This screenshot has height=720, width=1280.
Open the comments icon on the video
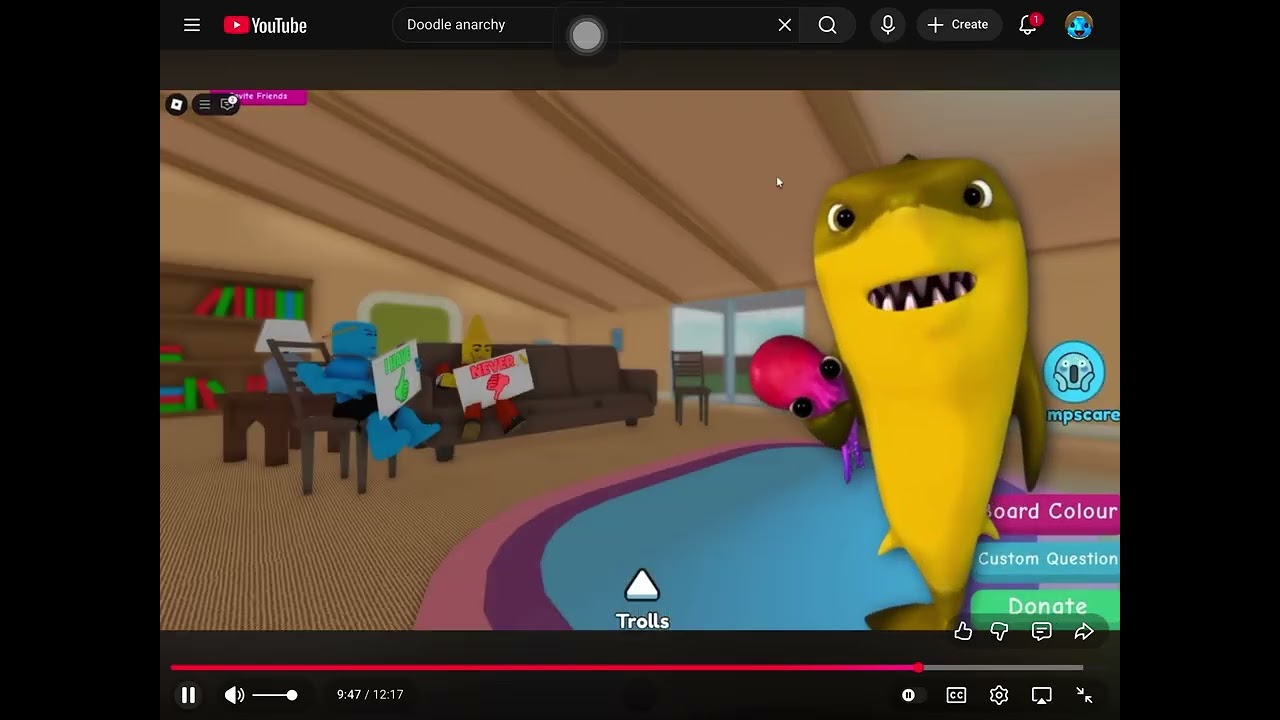coord(1042,631)
